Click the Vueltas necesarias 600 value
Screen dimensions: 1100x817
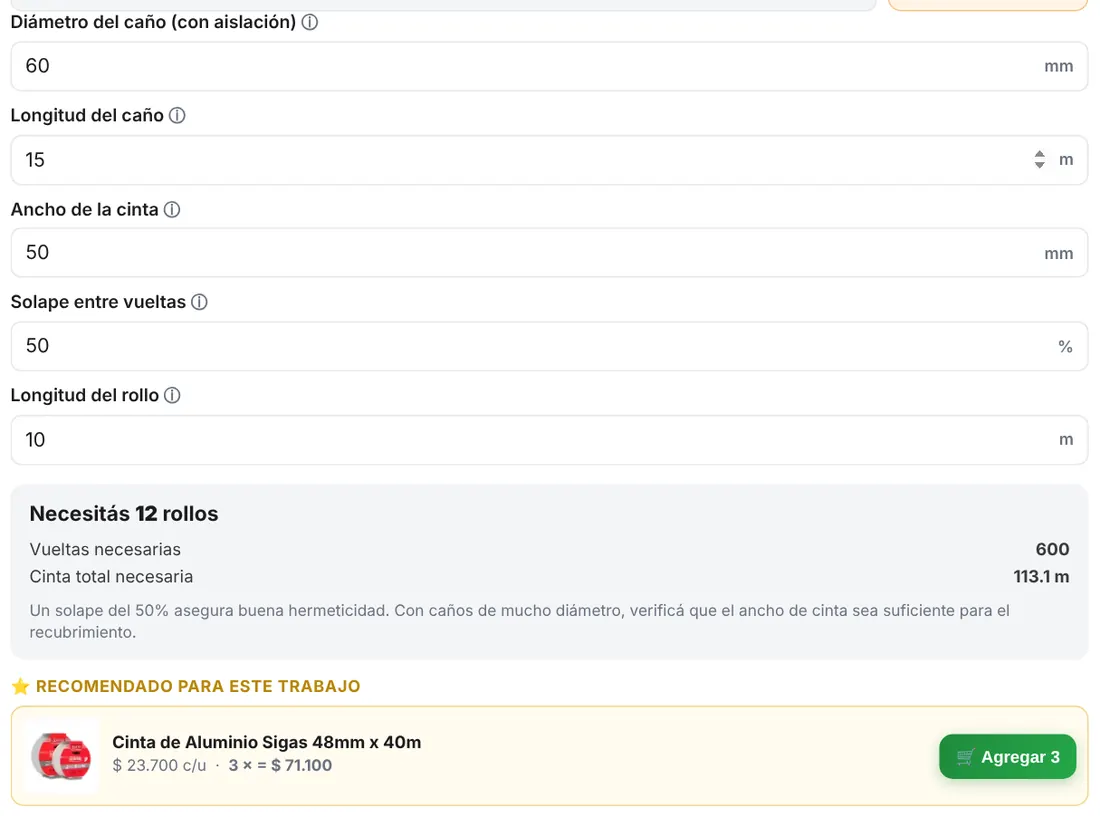(1052, 549)
